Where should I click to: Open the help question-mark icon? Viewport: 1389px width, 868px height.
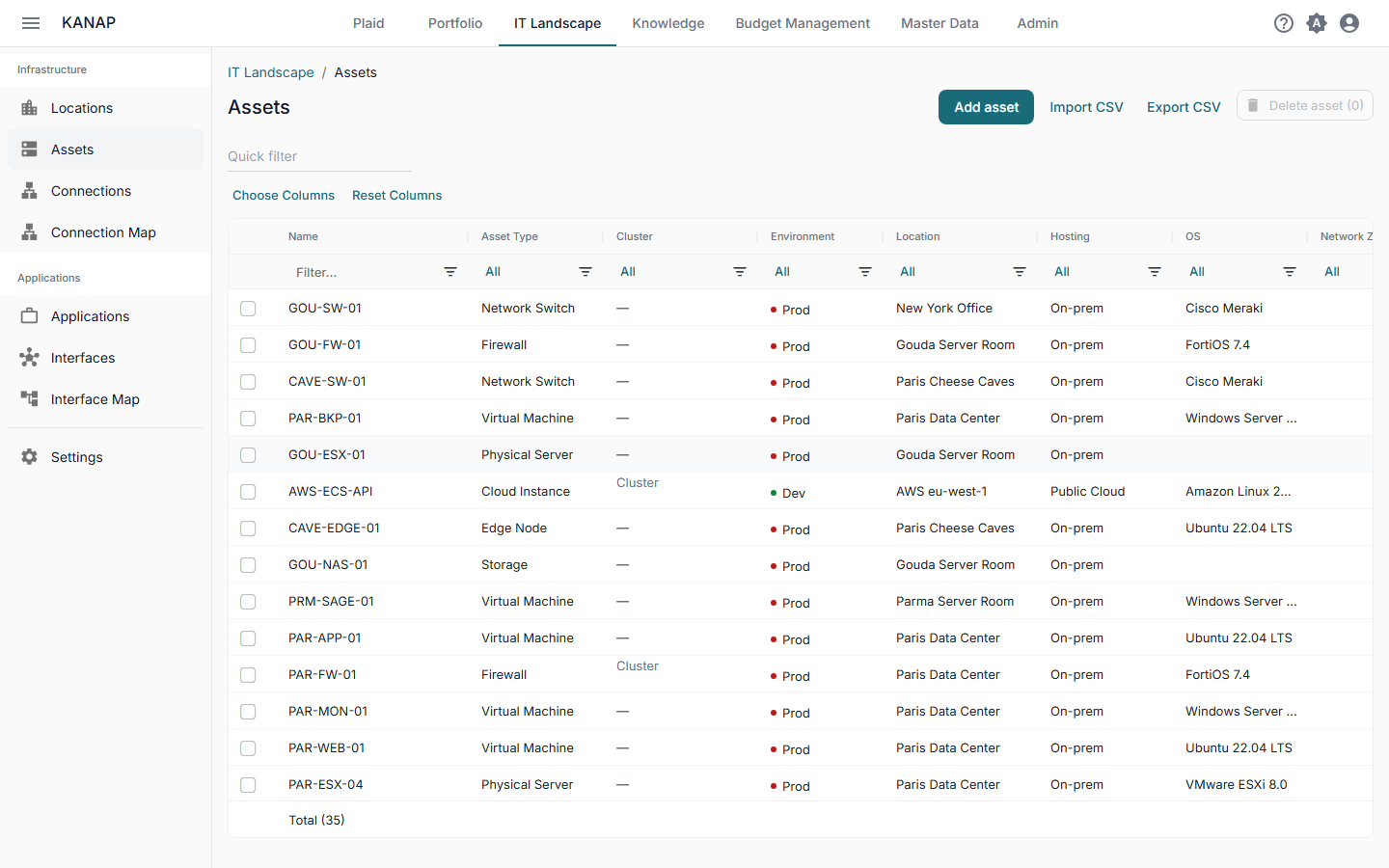pos(1284,23)
